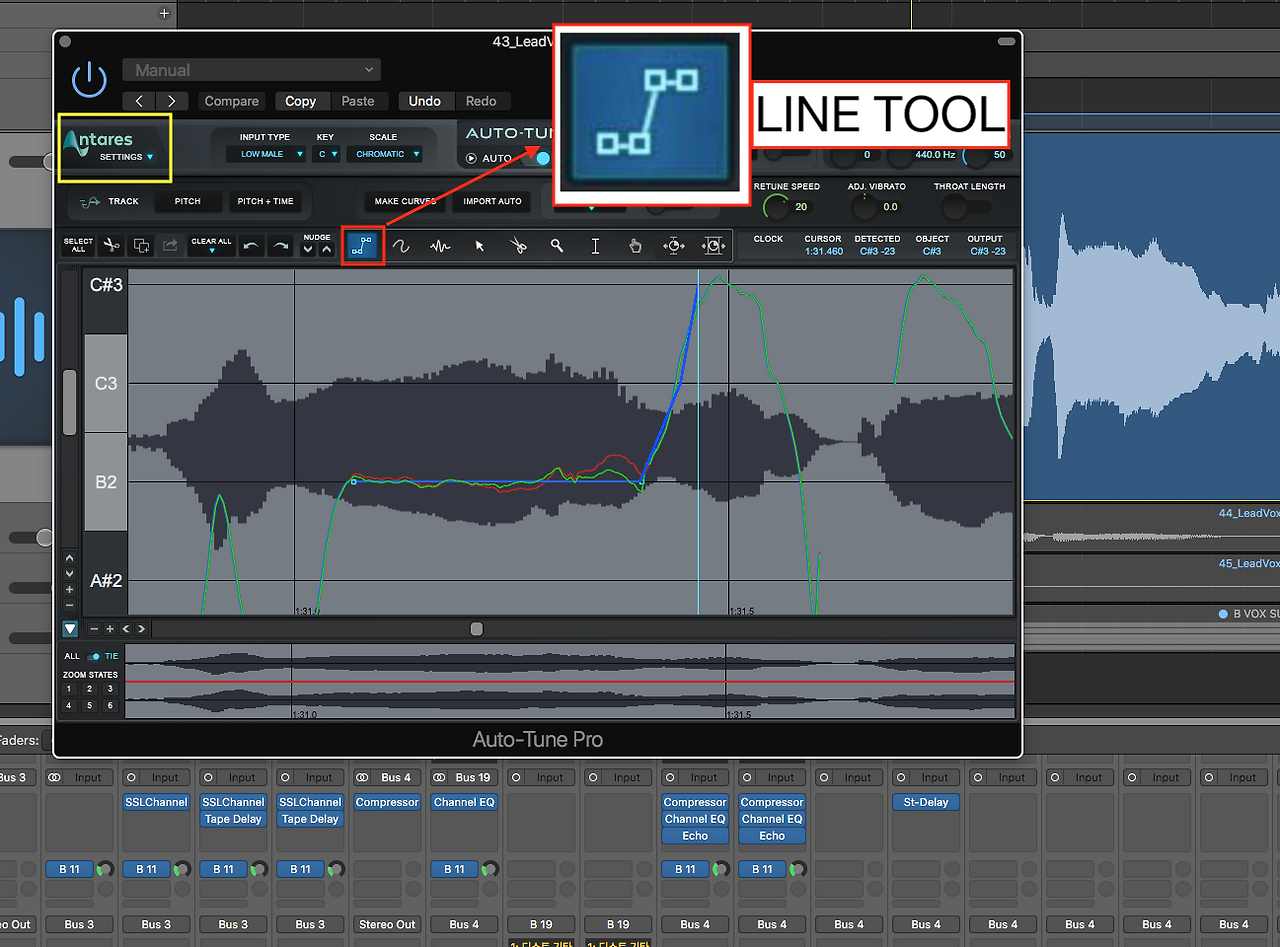This screenshot has height=947, width=1280.
Task: Open the Input Type dropdown showing LOW MALE
Action: 265,154
